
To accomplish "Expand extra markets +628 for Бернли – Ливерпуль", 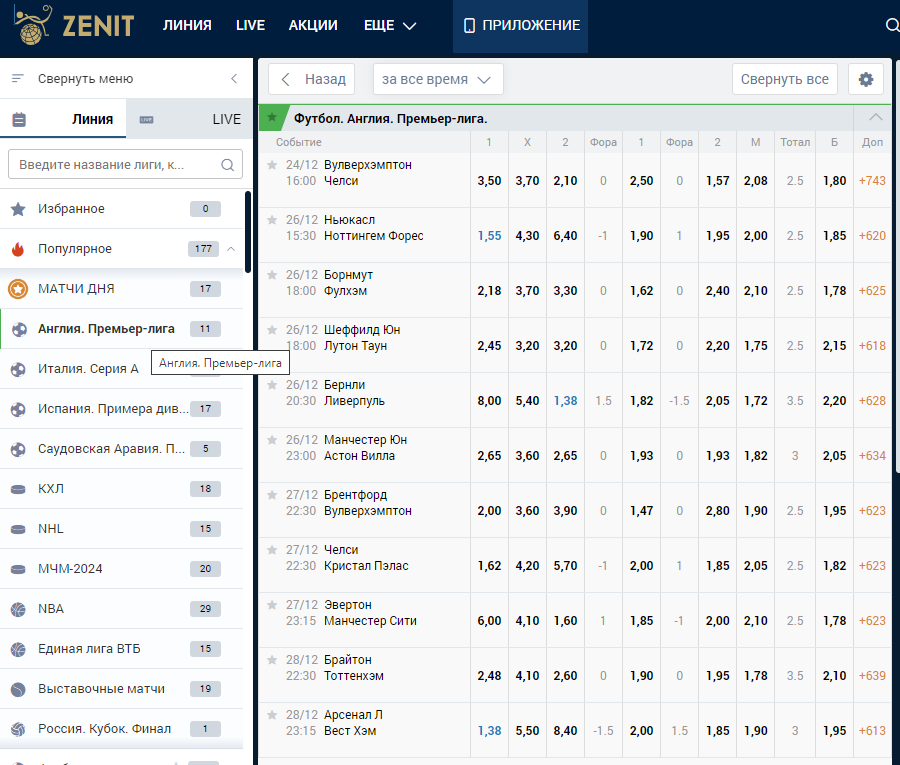I will point(872,401).
